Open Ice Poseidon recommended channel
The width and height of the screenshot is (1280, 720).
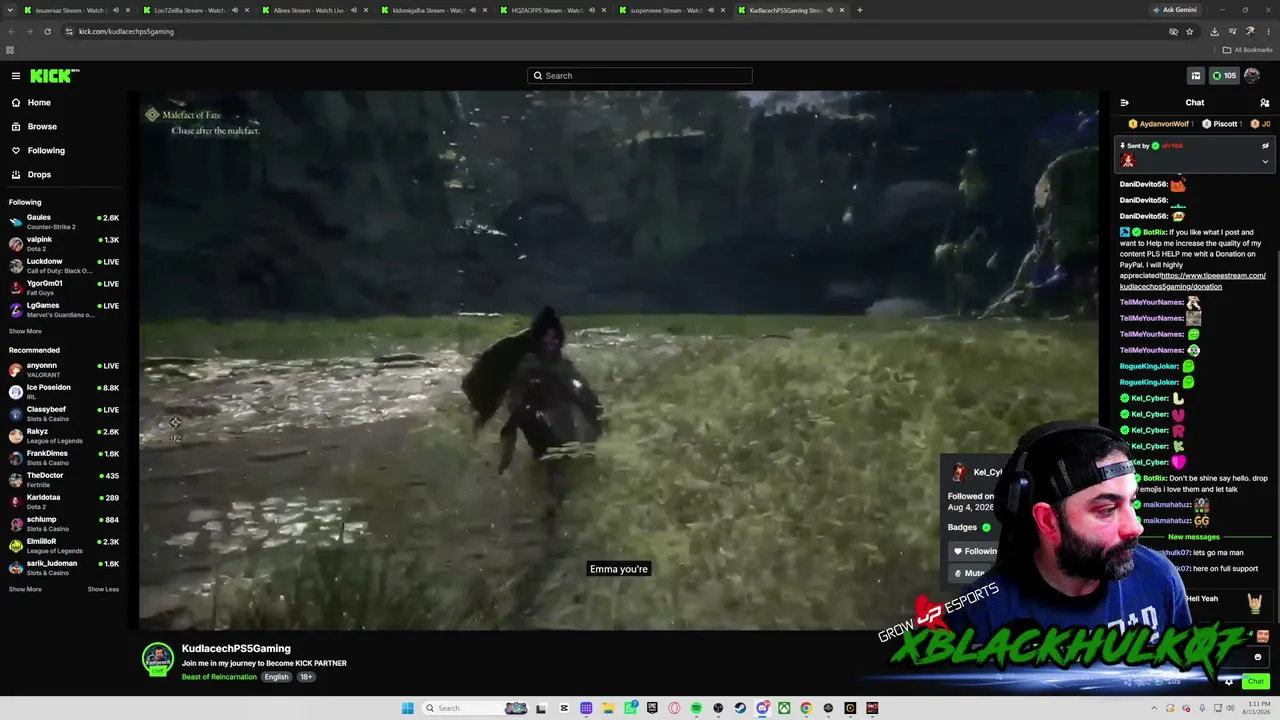click(x=64, y=392)
